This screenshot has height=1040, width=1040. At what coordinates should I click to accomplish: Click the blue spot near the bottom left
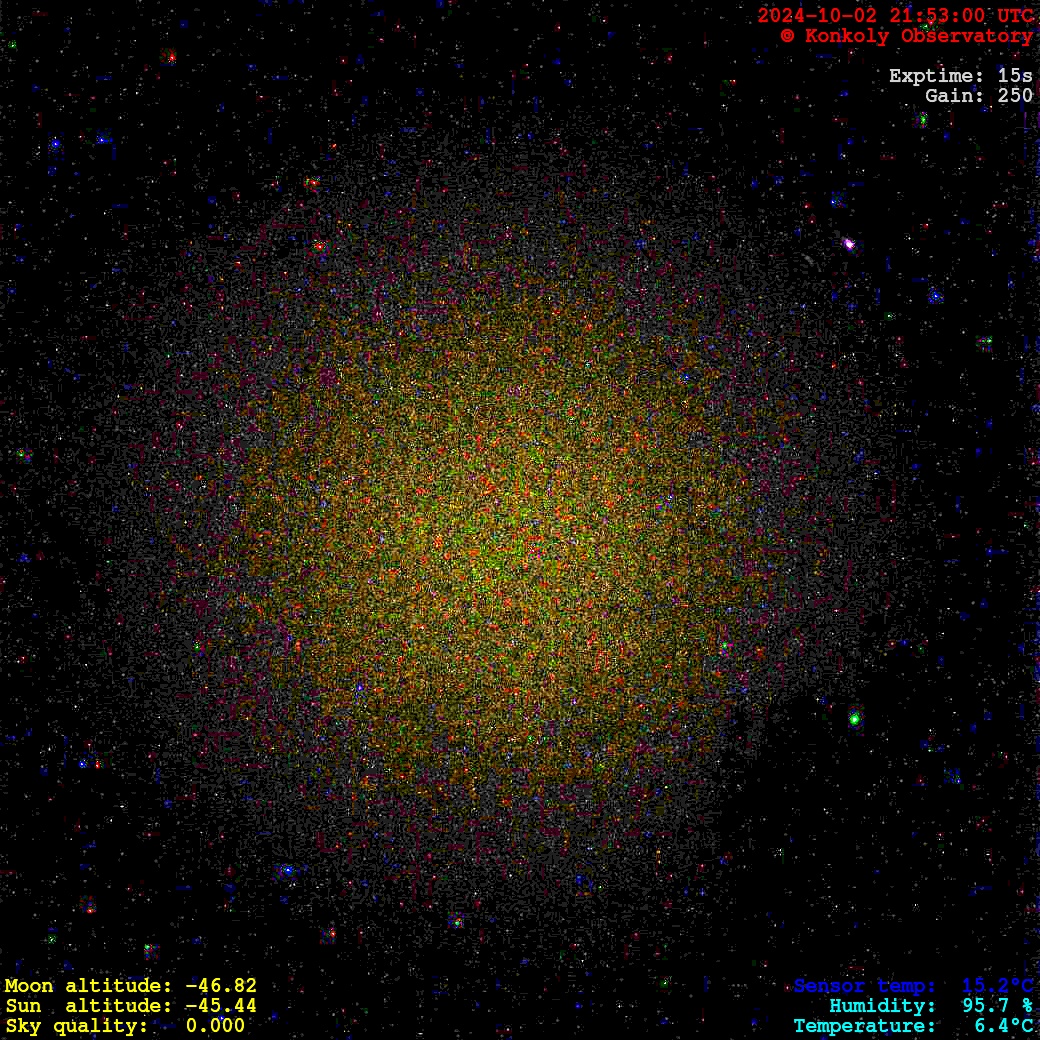287,871
